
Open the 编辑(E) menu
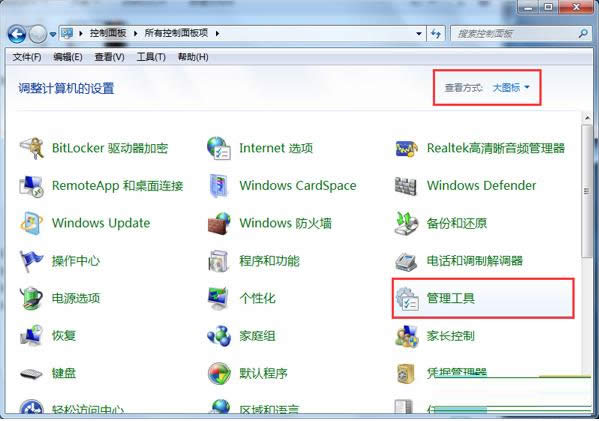click(68, 57)
